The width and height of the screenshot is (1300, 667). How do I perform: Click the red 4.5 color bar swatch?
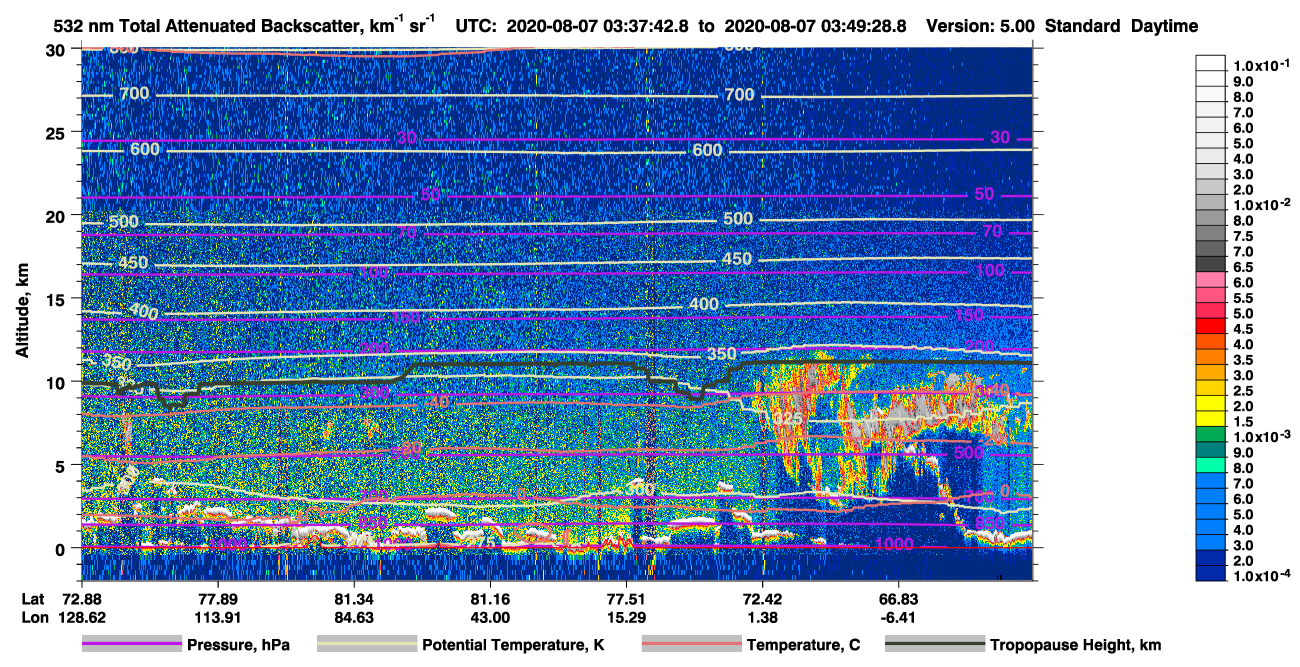pos(1211,325)
